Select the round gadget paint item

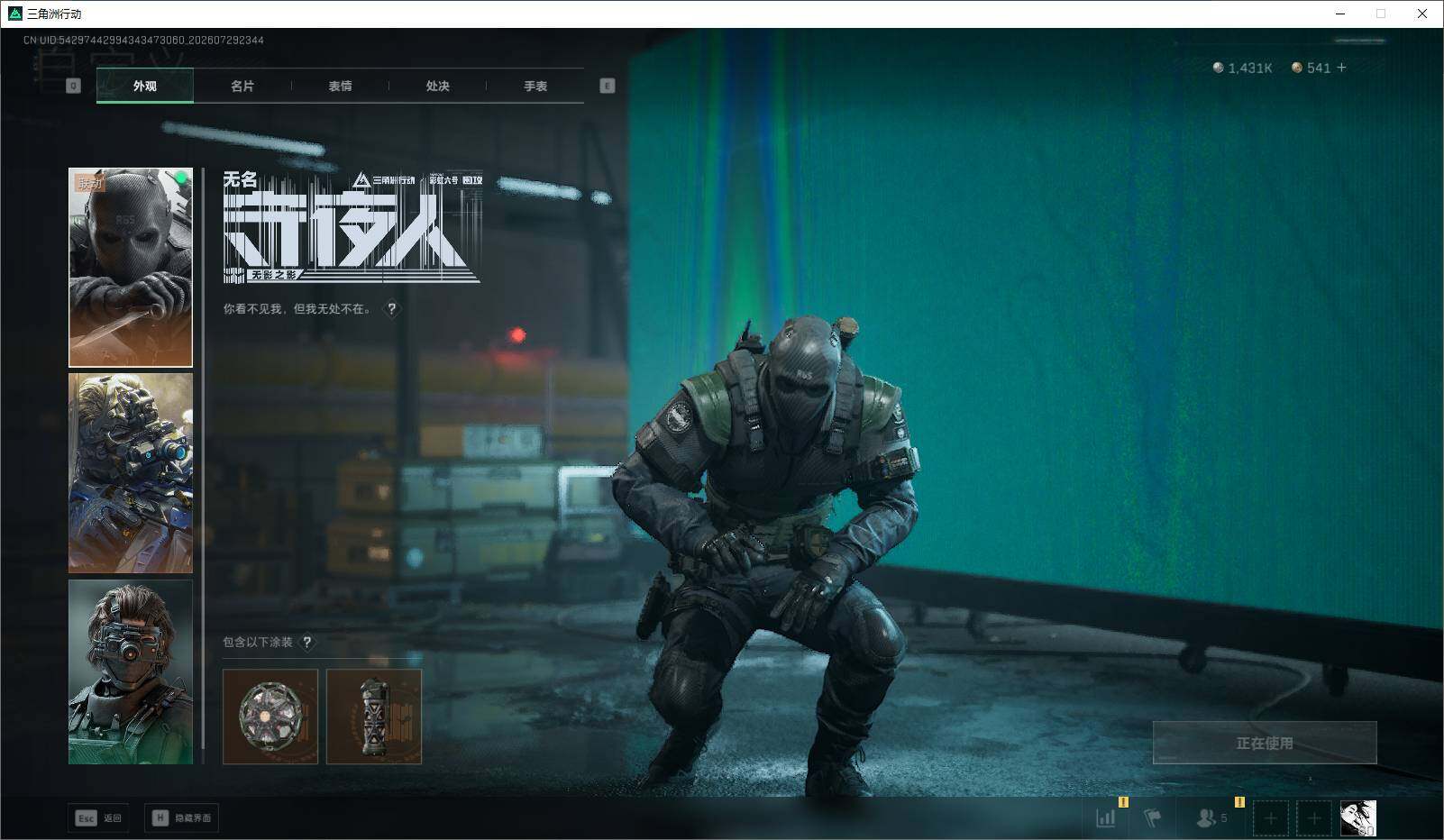pyautogui.click(x=270, y=717)
